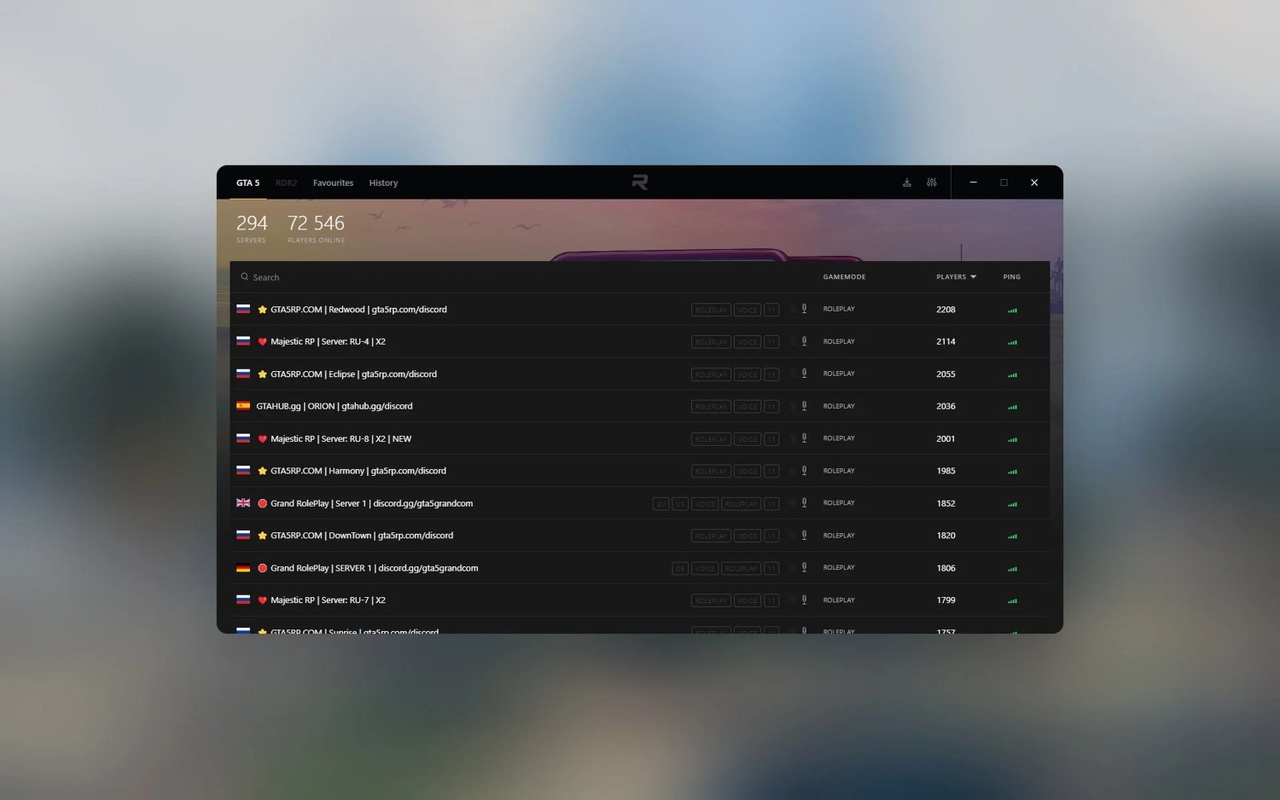Screen dimensions: 1280x800
Task: Click player count 2208
Action: click(946, 309)
